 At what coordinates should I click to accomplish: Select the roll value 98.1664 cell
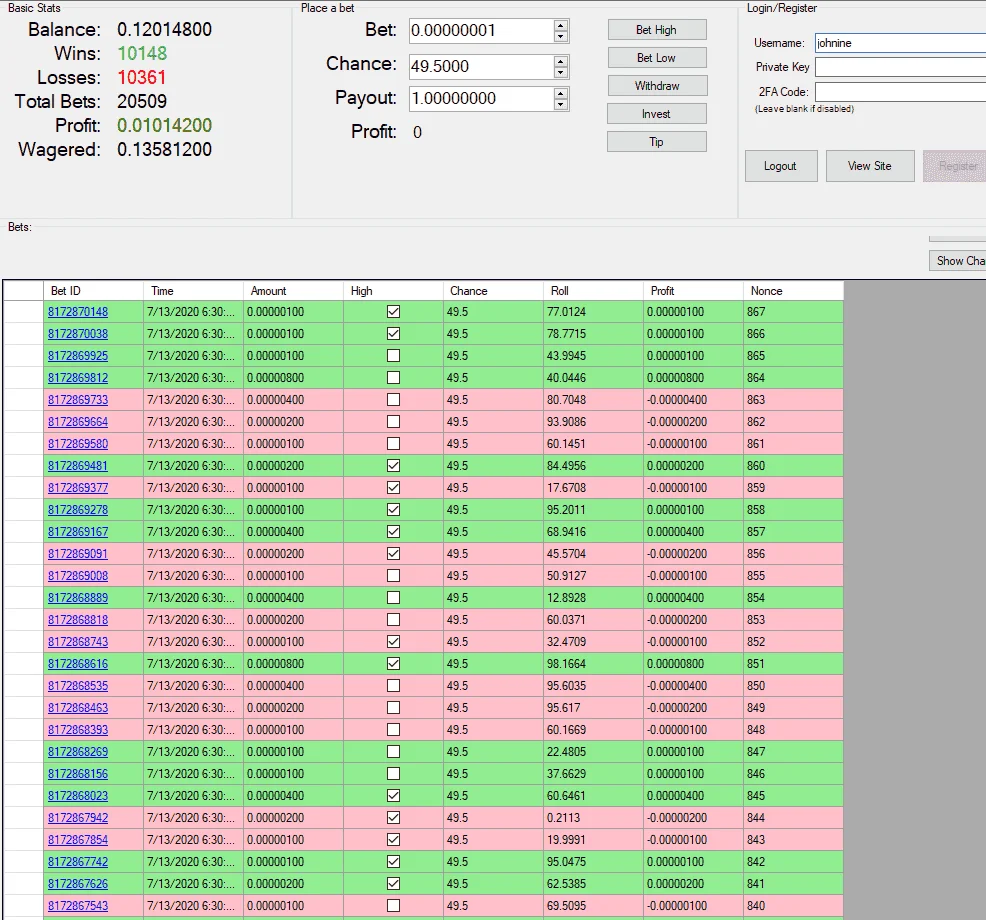tap(594, 664)
